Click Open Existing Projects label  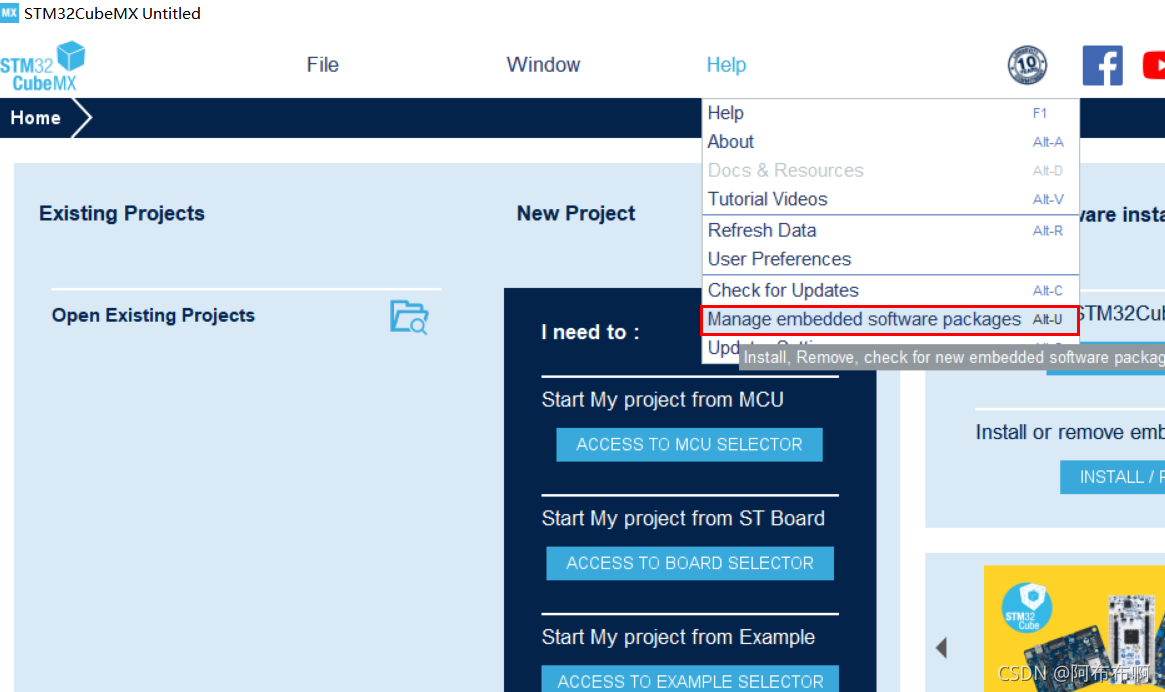[153, 315]
